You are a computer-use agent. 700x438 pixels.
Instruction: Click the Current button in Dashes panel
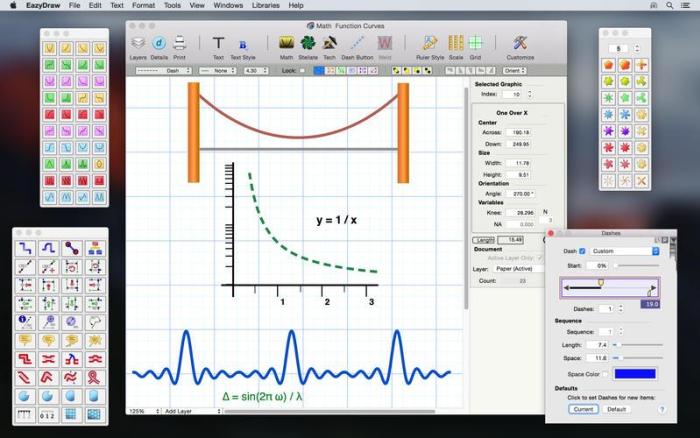pos(583,409)
